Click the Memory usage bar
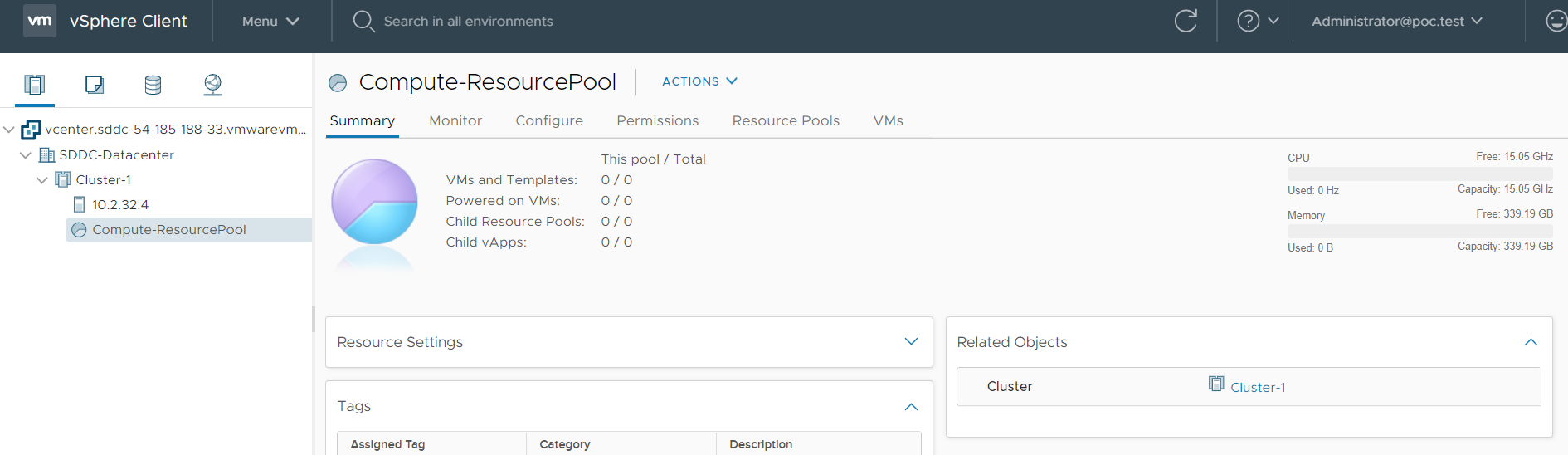This screenshot has height=455, width=1568. click(x=1419, y=231)
